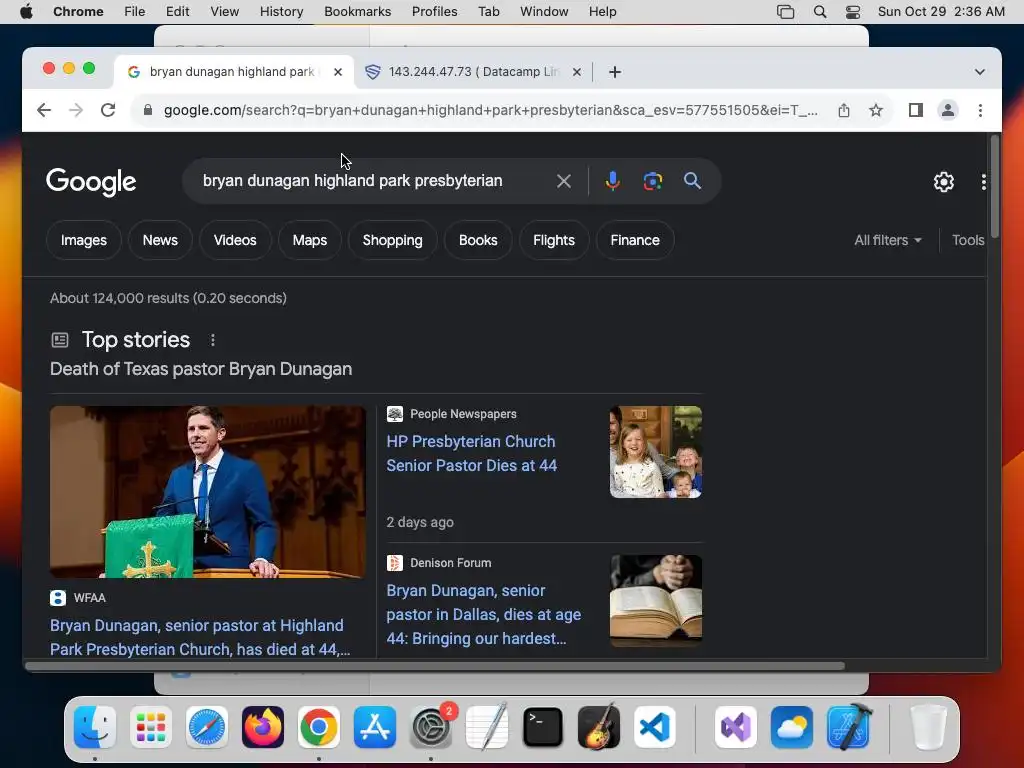Filter results by Books
This screenshot has height=768, width=1024.
478,240
